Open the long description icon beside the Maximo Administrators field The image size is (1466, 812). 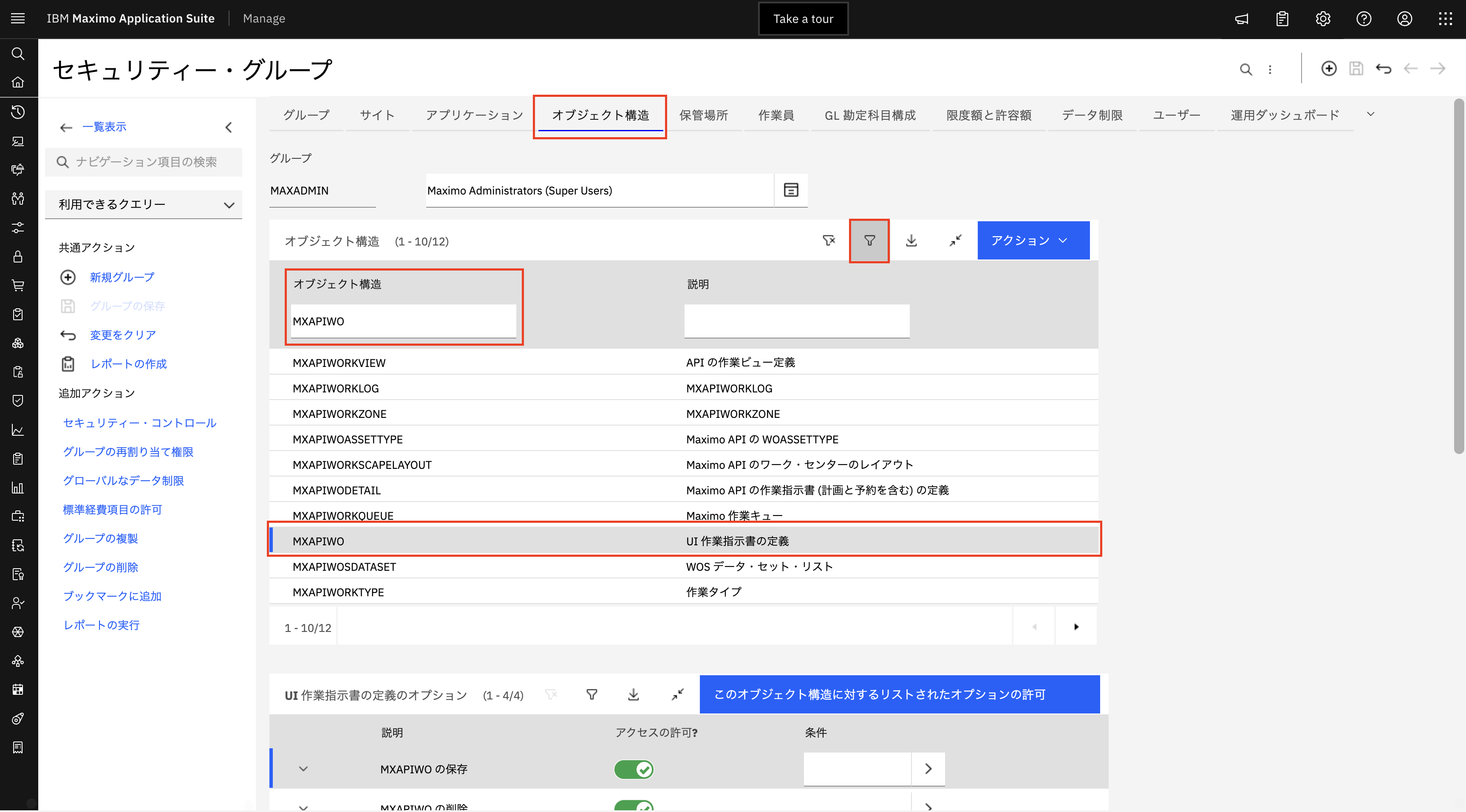coord(790,190)
